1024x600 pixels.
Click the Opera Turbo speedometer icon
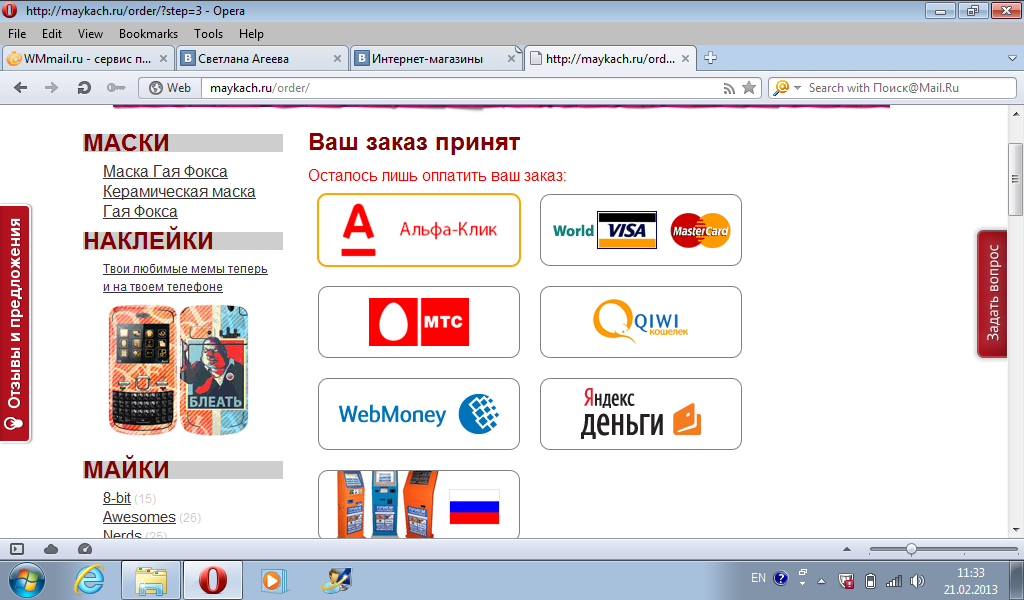coord(85,549)
